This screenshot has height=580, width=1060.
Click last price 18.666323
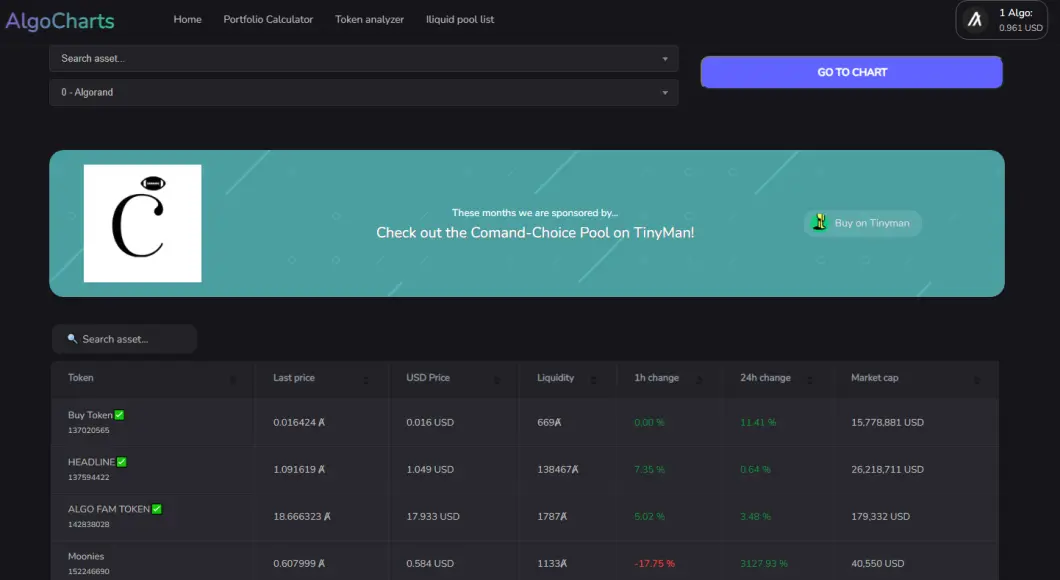302,516
